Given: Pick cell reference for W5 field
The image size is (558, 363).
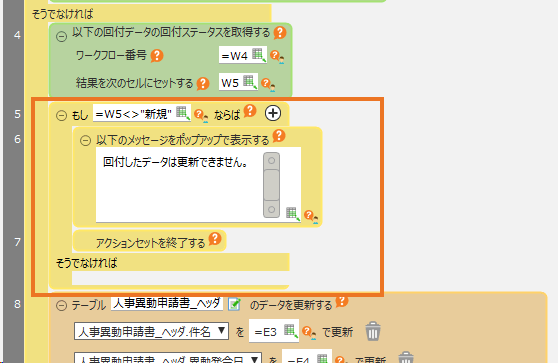Looking at the screenshot, I should tap(250, 82).
